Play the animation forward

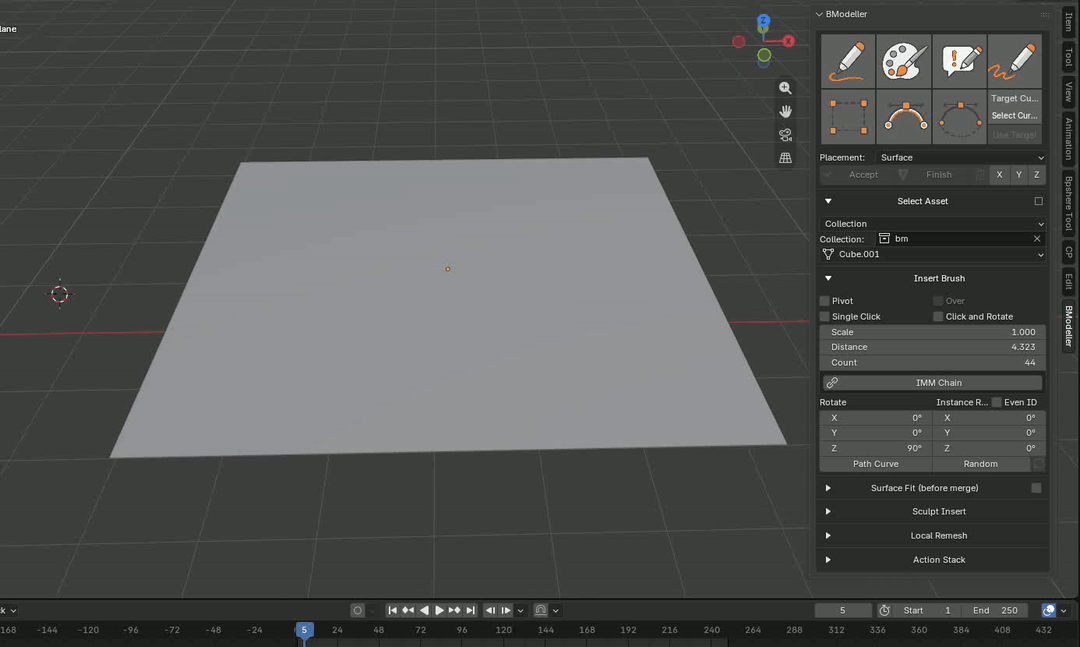tap(439, 610)
